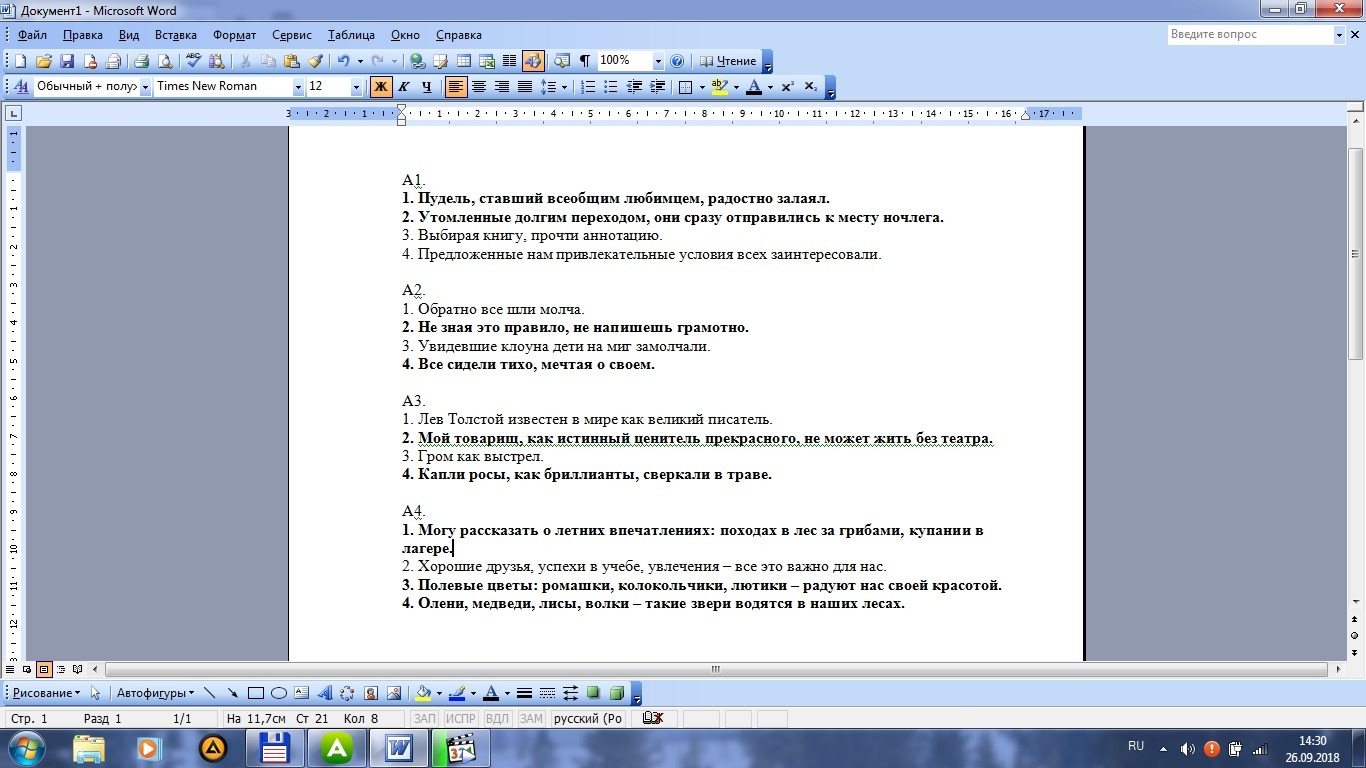Toggle left text alignment
The width and height of the screenshot is (1366, 768).
[x=456, y=87]
